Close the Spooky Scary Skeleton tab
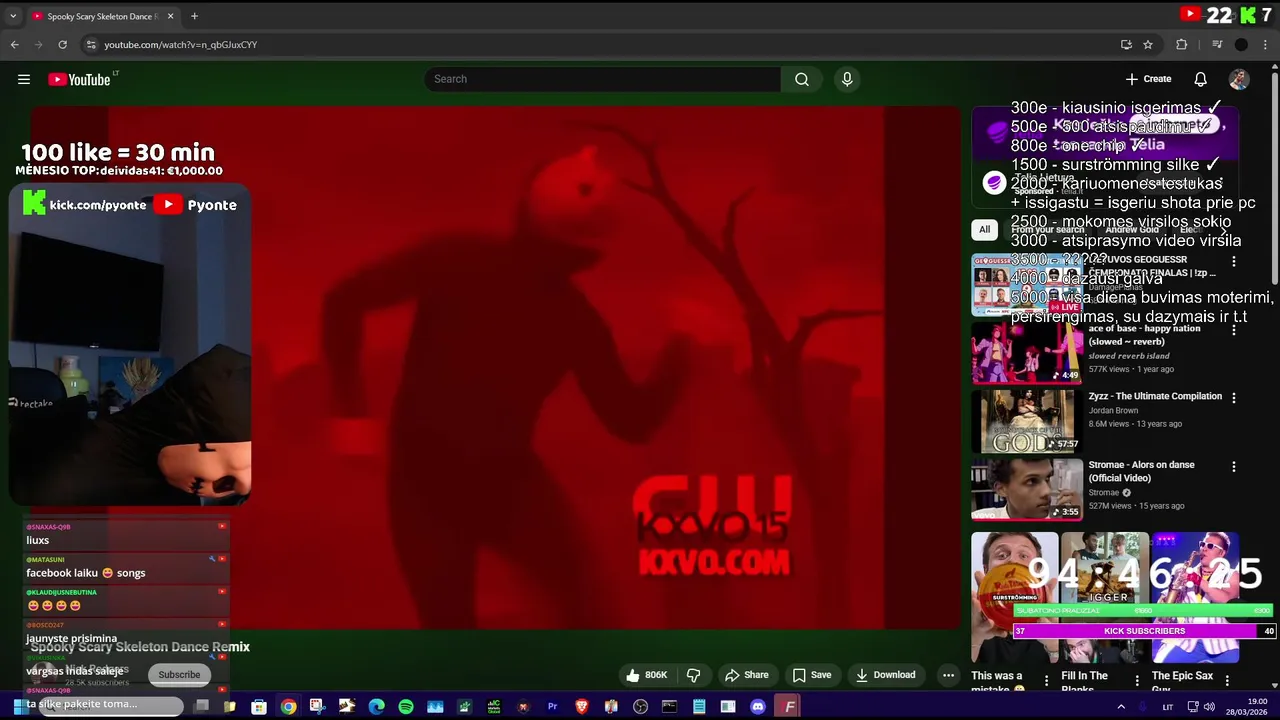This screenshot has width=1280, height=720. (170, 16)
